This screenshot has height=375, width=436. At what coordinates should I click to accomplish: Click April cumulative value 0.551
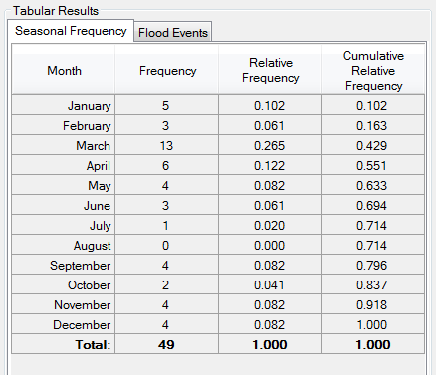[x=373, y=165]
